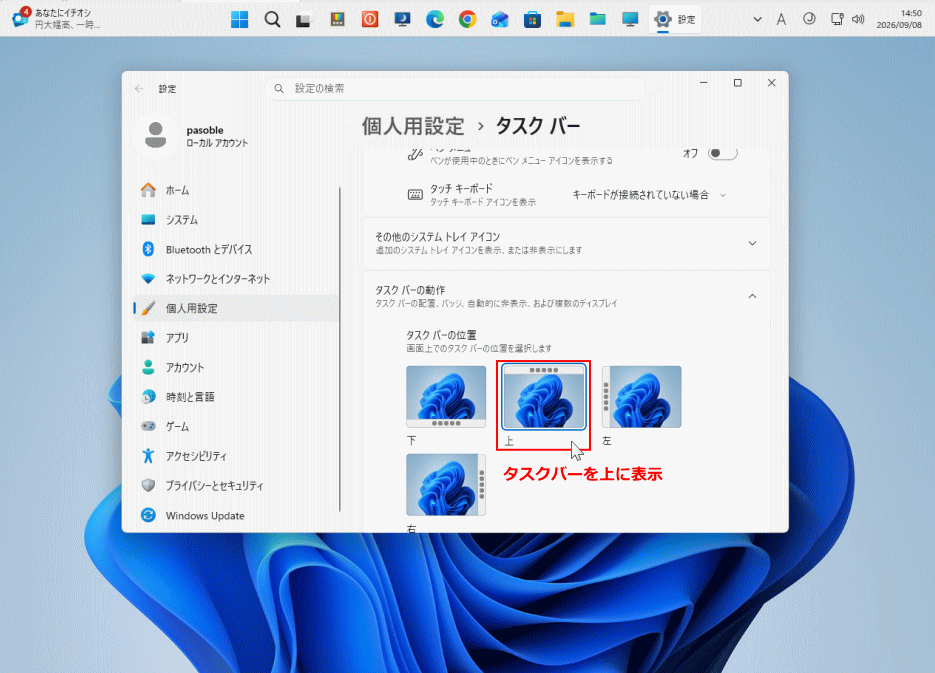Click the colorful framed square taskbar app
Screen dimensions: 935x673
click(x=338, y=20)
